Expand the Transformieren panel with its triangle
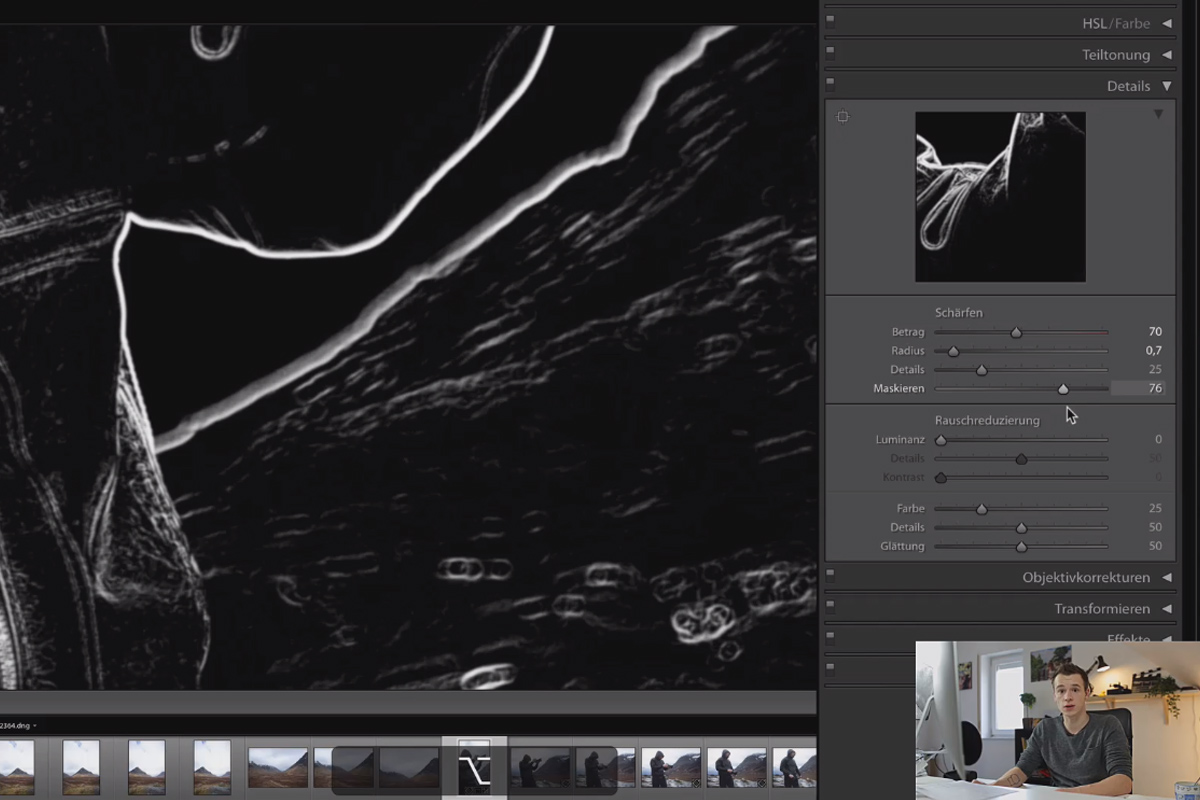Viewport: 1200px width, 800px height. click(x=1166, y=609)
